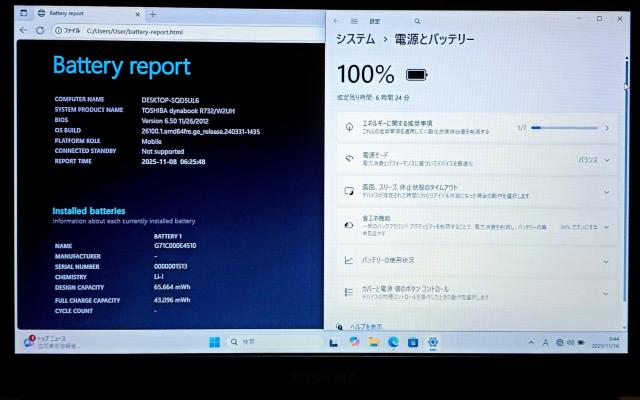The height and width of the screenshot is (400, 640).
Task: Click the Settings search magnifier icon
Action: [417, 21]
